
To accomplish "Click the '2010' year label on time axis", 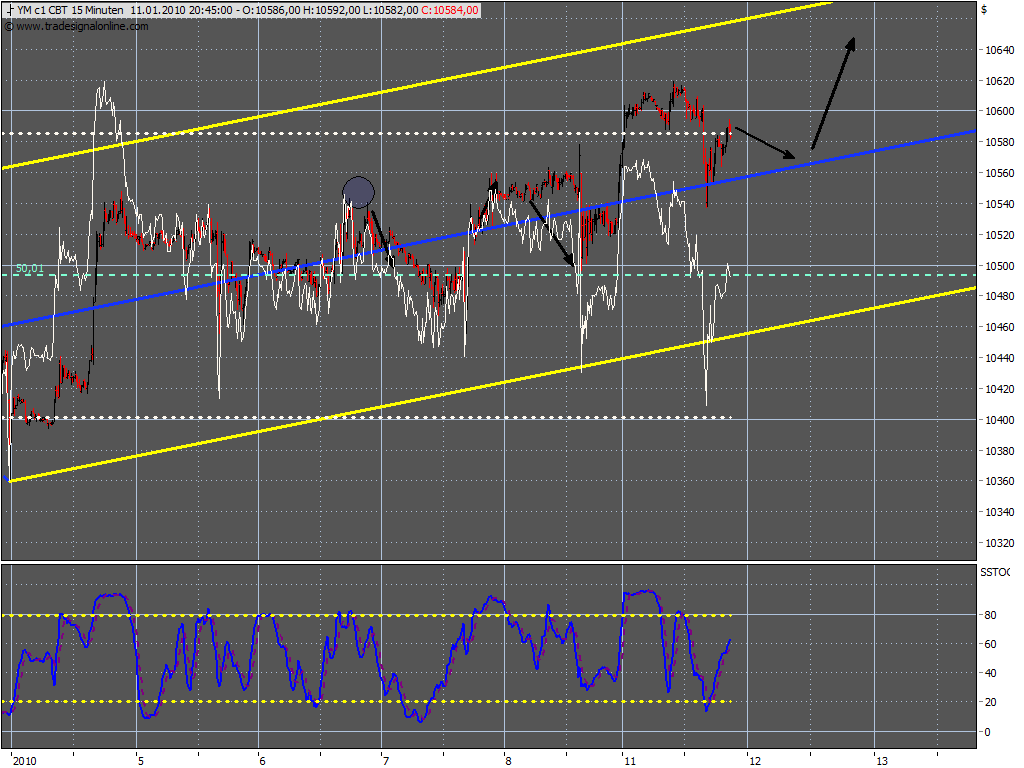I will 25,761.
